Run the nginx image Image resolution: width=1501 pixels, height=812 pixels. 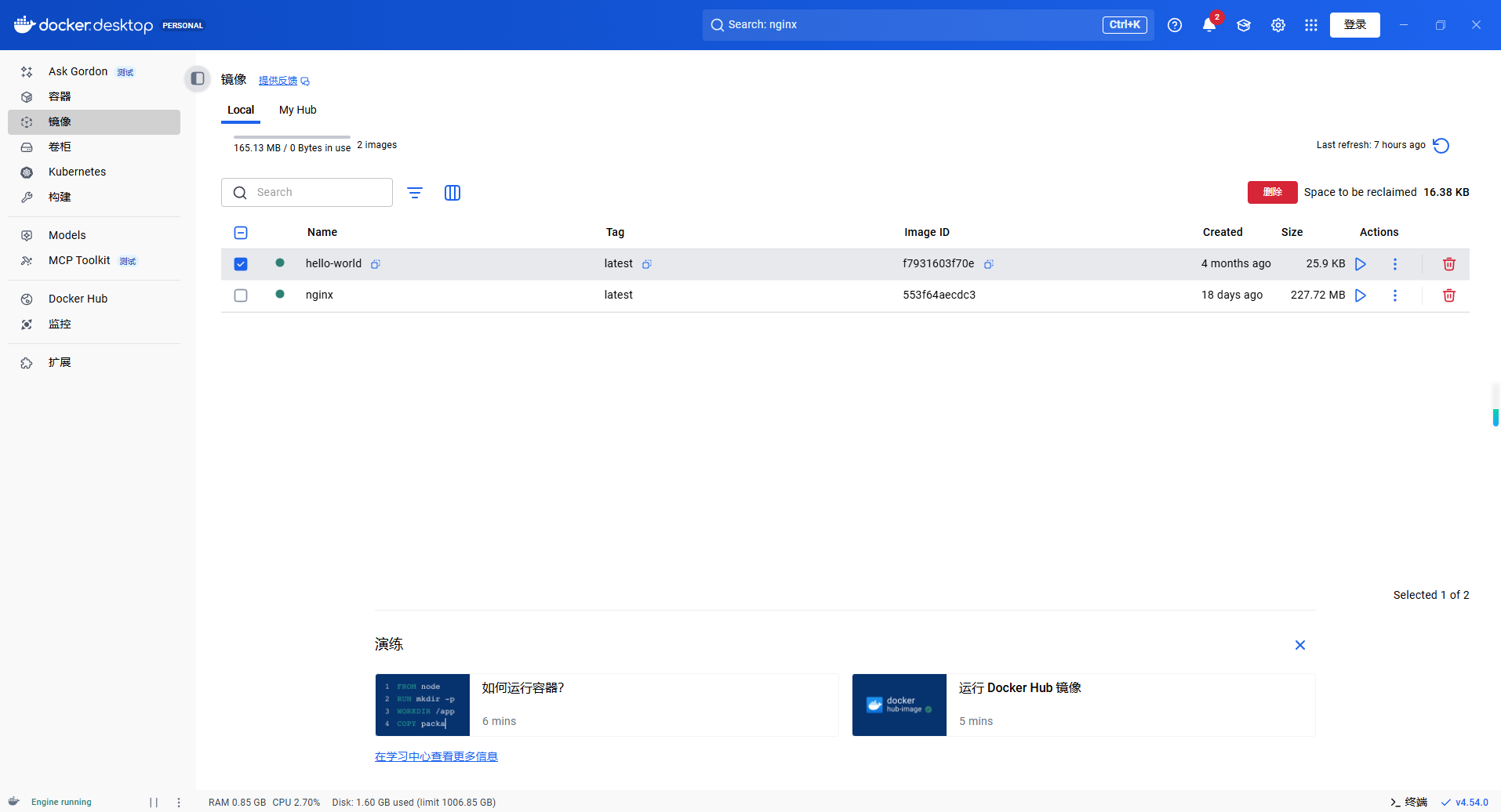[x=1361, y=295]
